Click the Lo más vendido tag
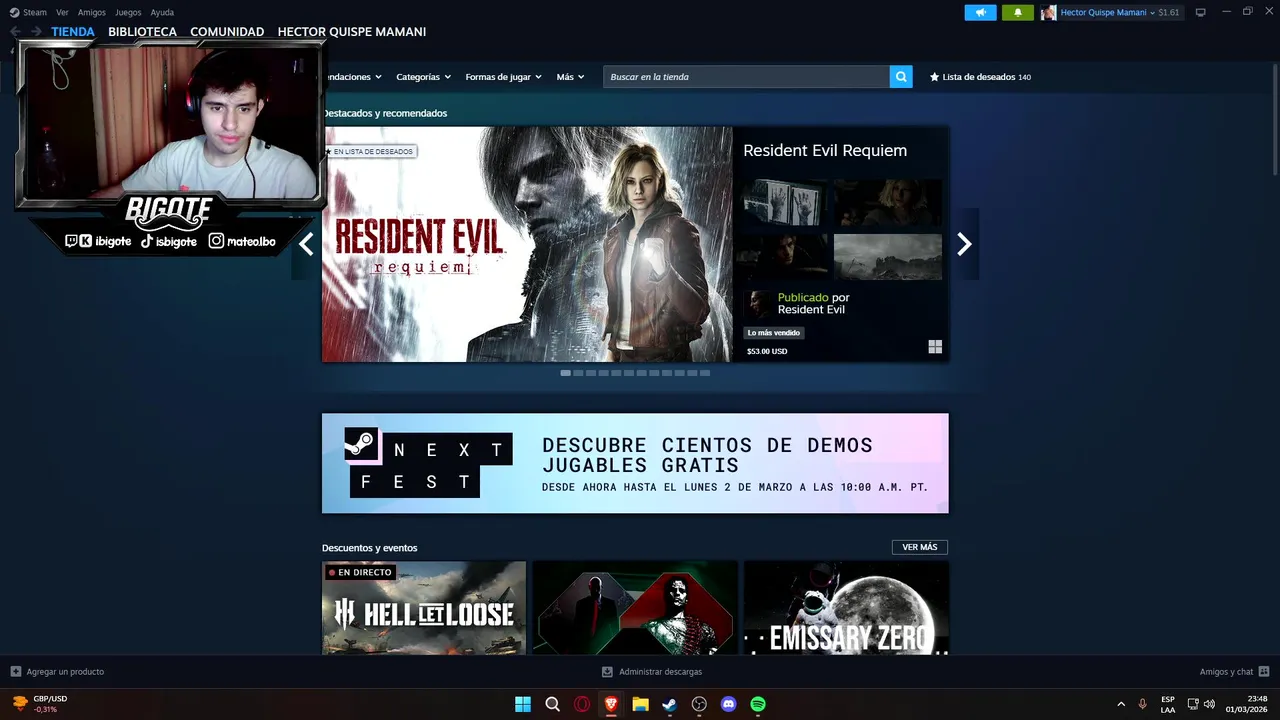 point(774,333)
